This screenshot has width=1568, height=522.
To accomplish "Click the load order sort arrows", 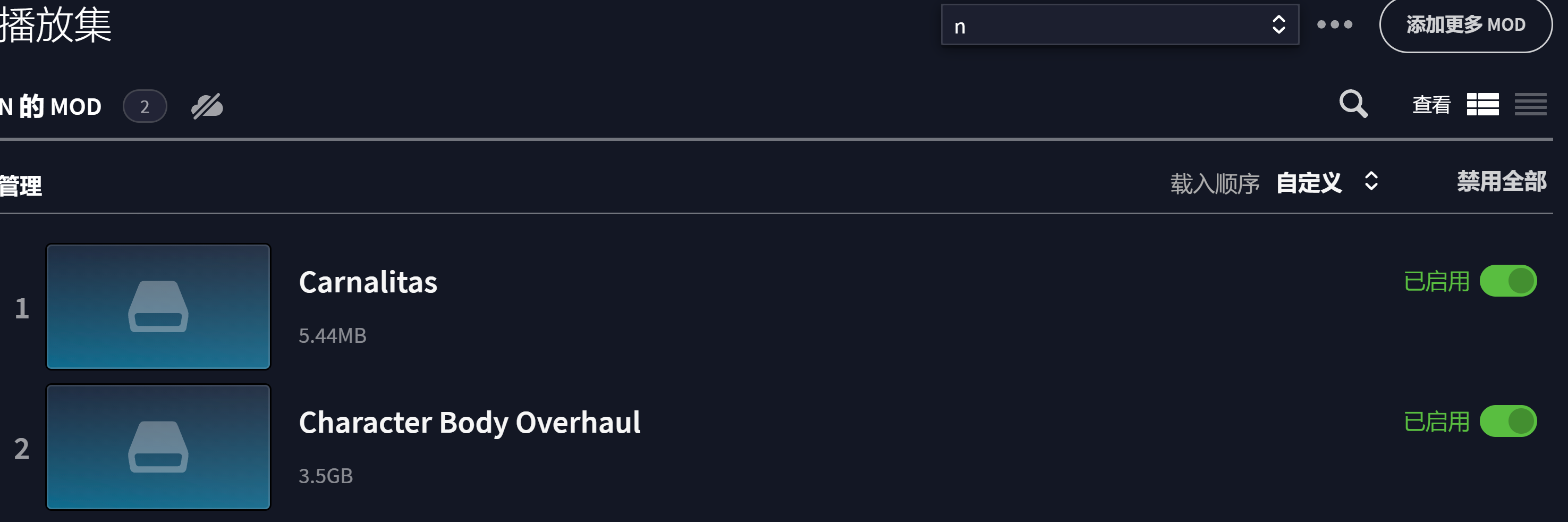I will point(1371,181).
